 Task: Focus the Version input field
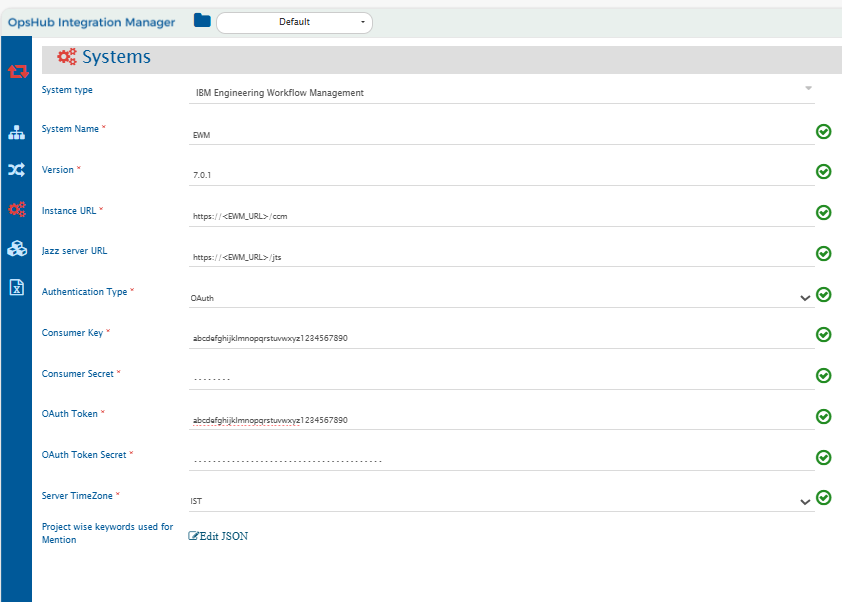(500, 174)
